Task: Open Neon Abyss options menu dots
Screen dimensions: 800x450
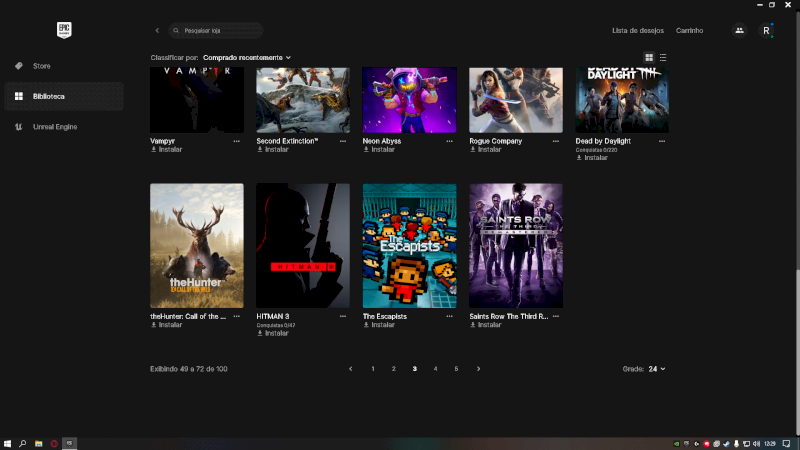Action: point(449,141)
